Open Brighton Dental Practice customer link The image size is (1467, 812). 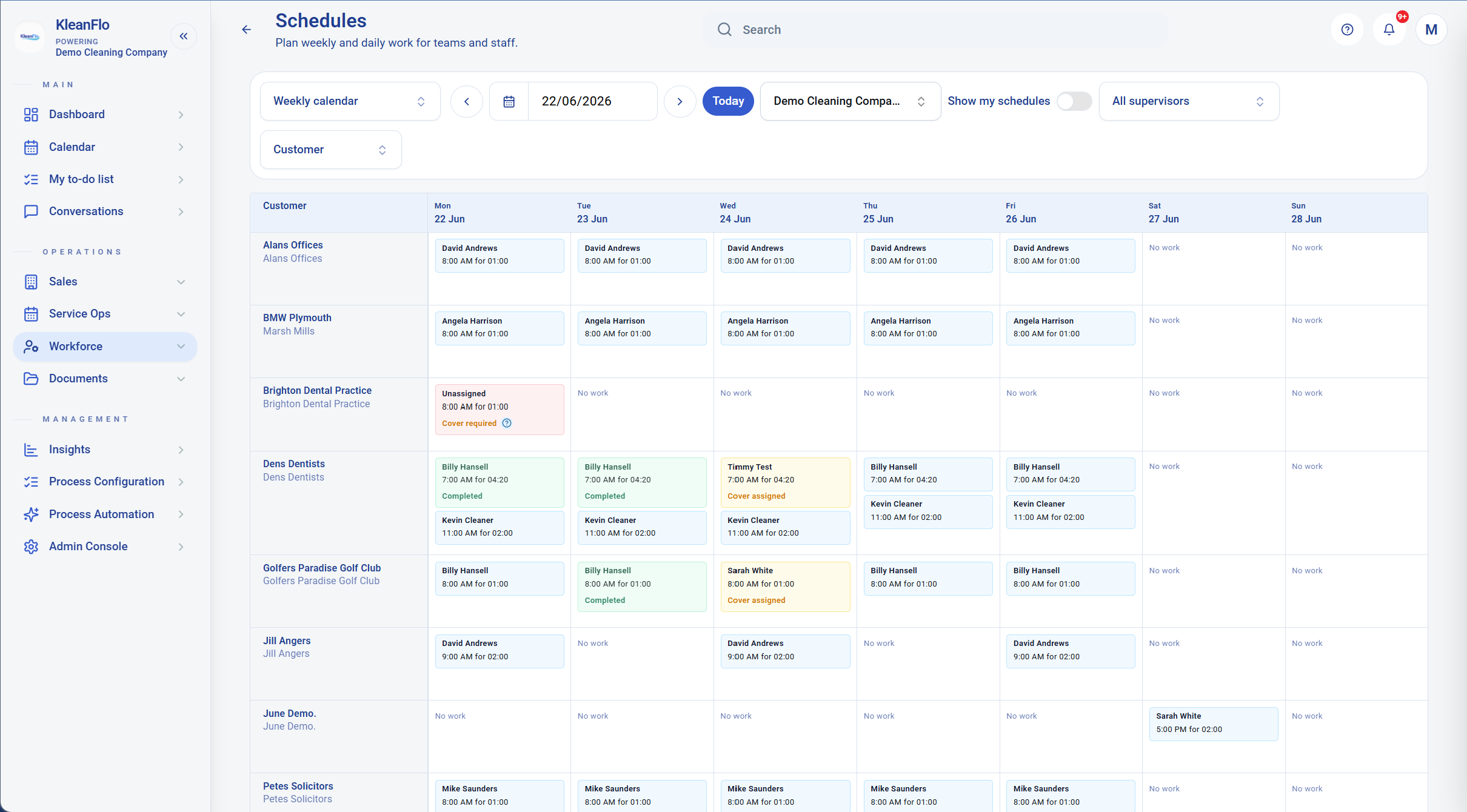[317, 390]
